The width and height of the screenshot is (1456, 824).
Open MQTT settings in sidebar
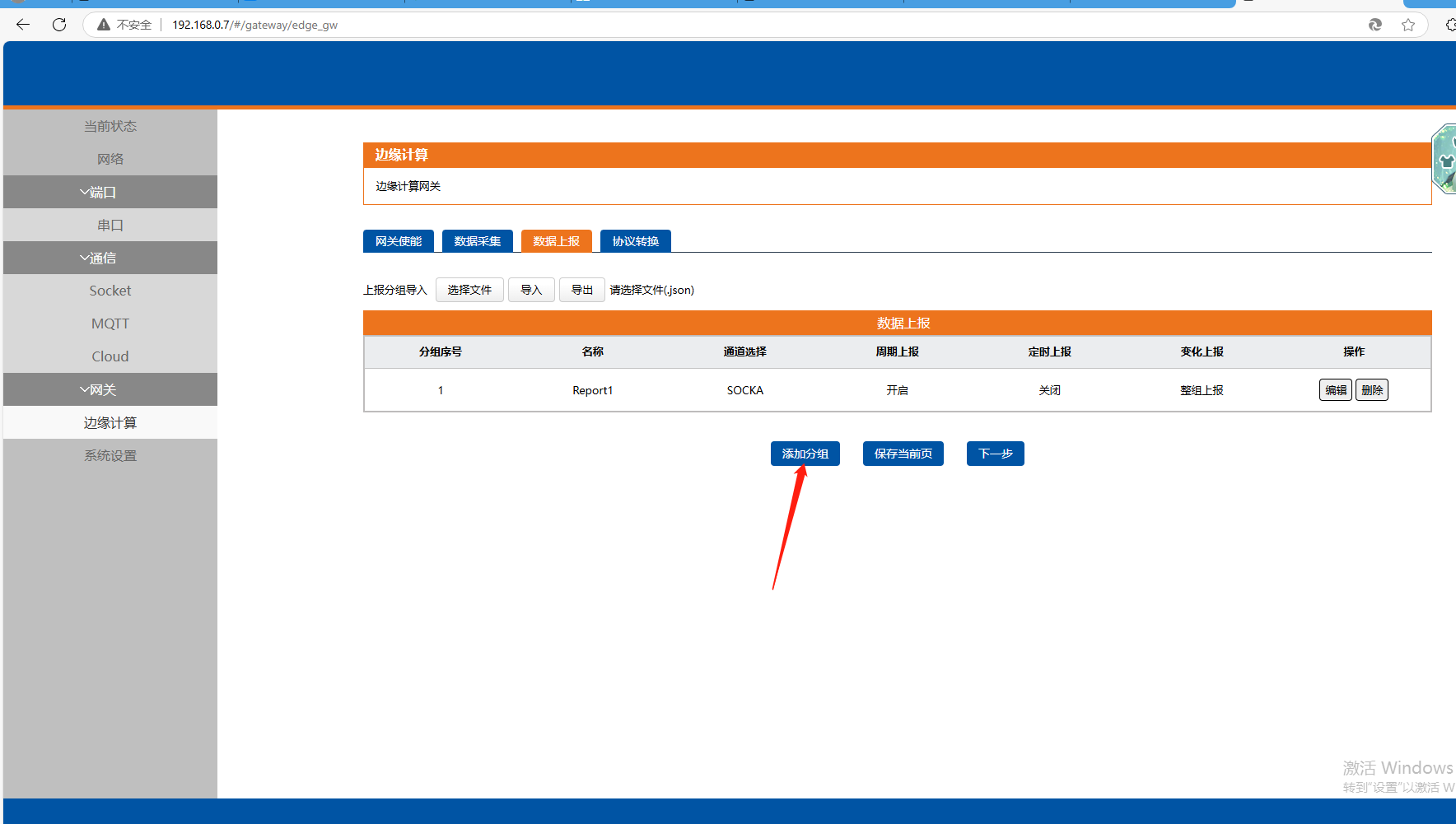[x=110, y=324]
